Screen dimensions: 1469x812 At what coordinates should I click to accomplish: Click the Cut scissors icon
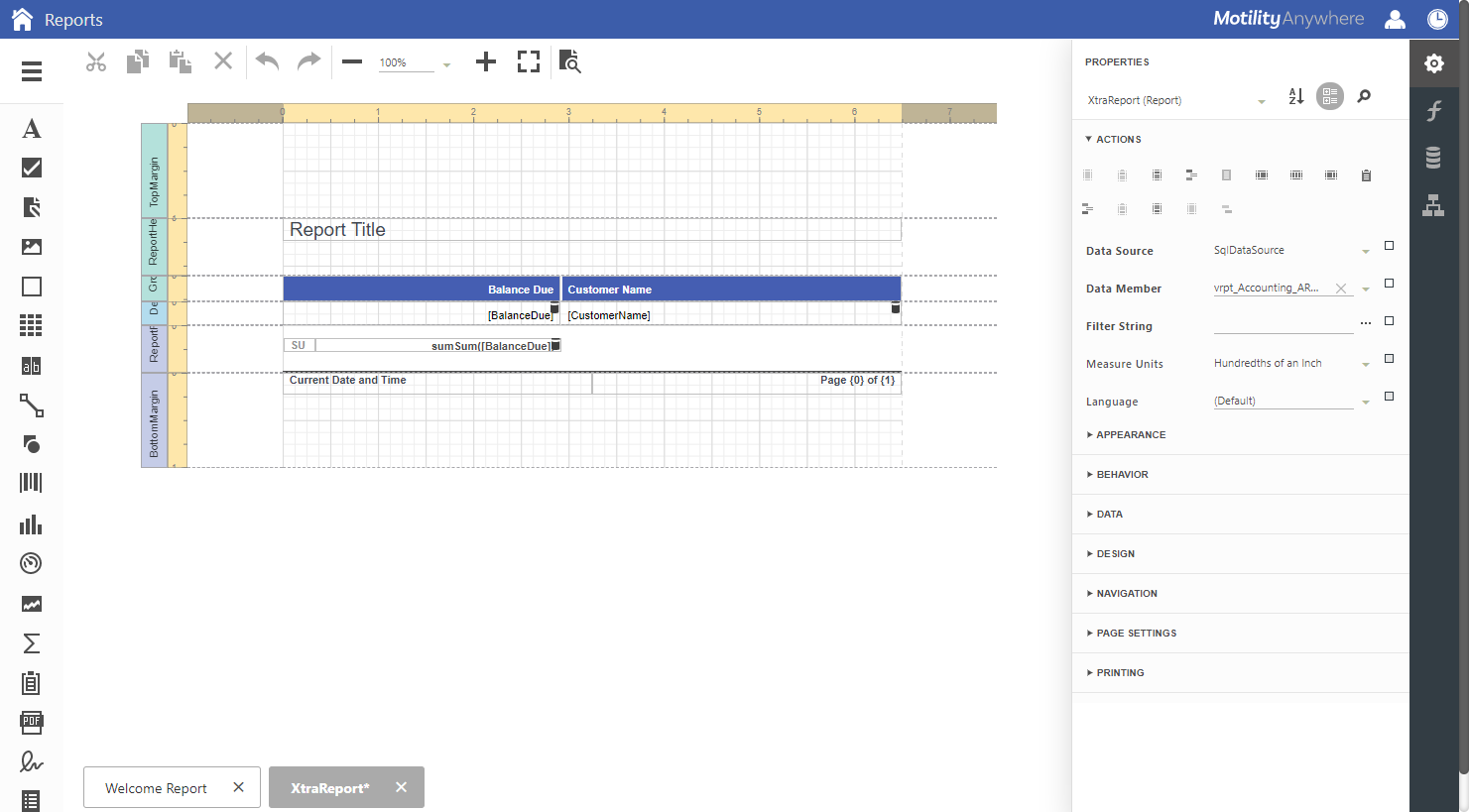[x=96, y=61]
